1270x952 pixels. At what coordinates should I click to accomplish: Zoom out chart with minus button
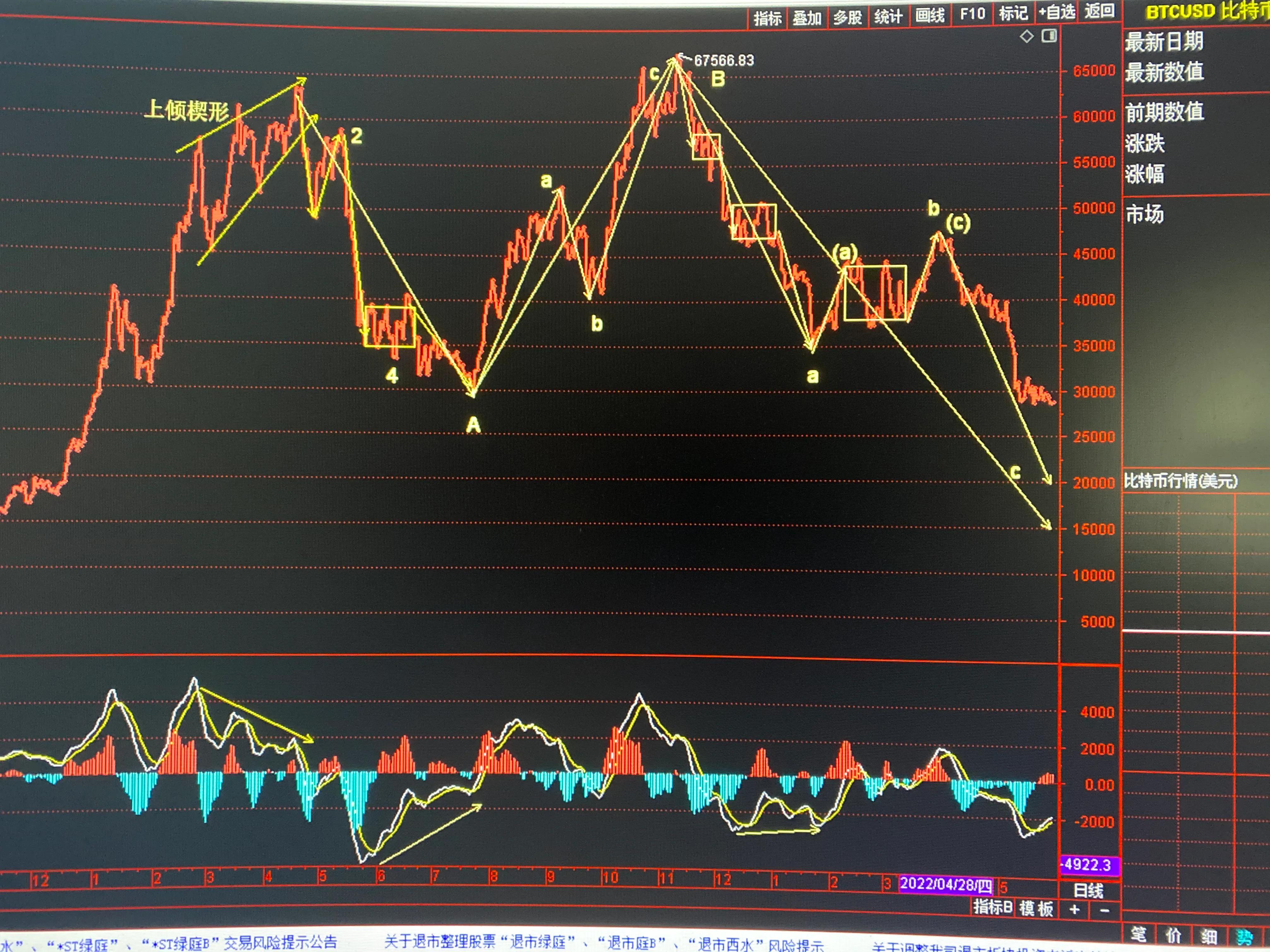pos(1105,911)
